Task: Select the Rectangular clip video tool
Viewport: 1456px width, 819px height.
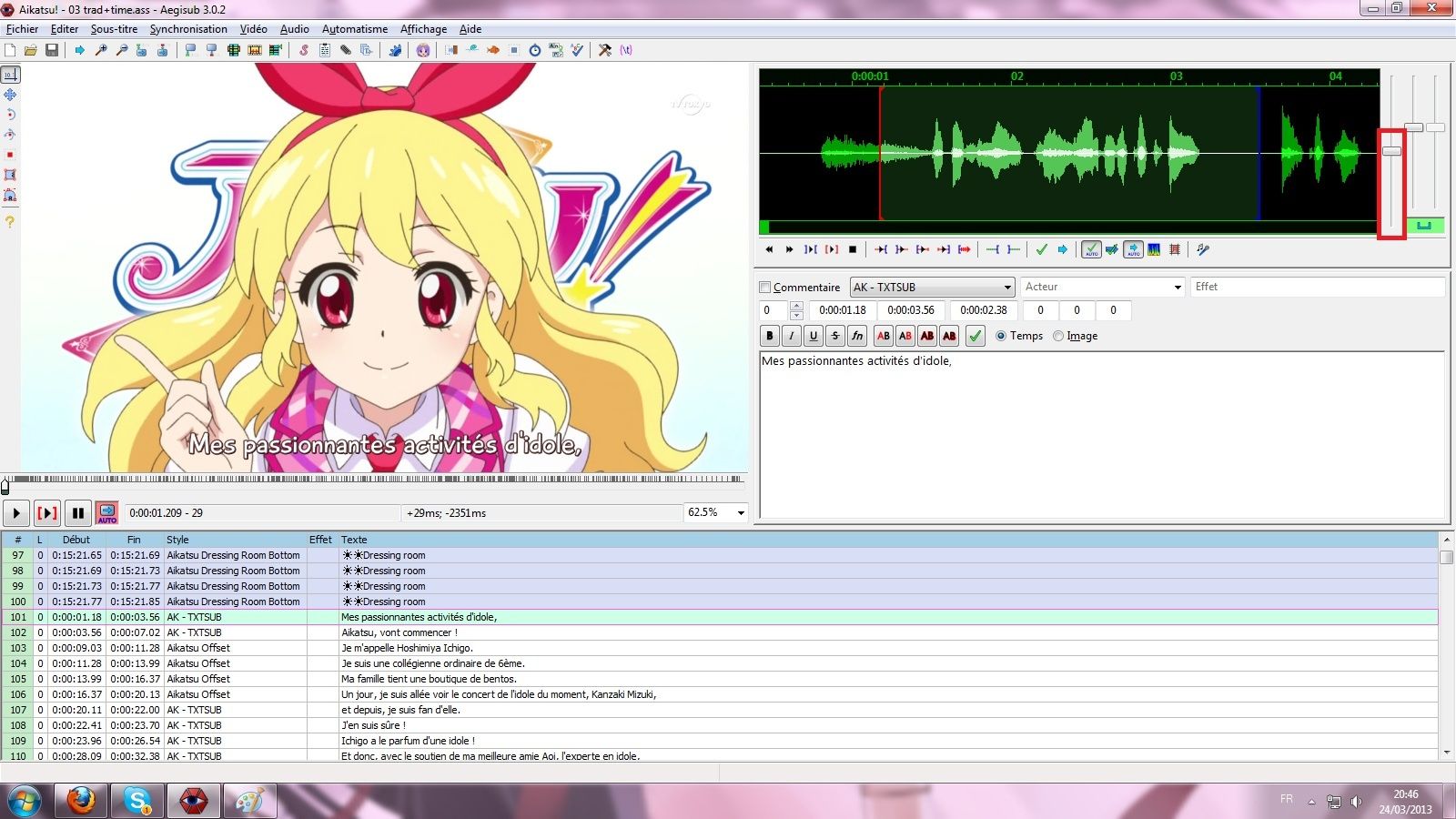Action: (10, 175)
